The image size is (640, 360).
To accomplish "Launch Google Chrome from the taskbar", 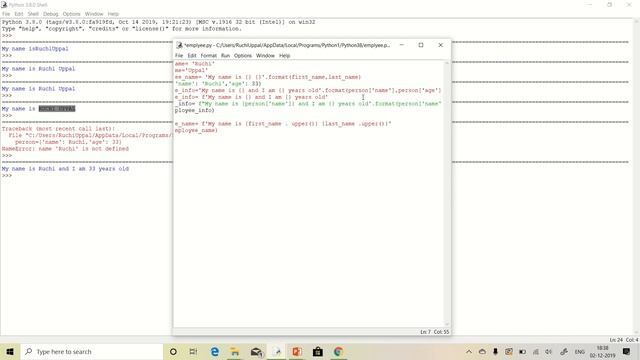I will coord(338,351).
